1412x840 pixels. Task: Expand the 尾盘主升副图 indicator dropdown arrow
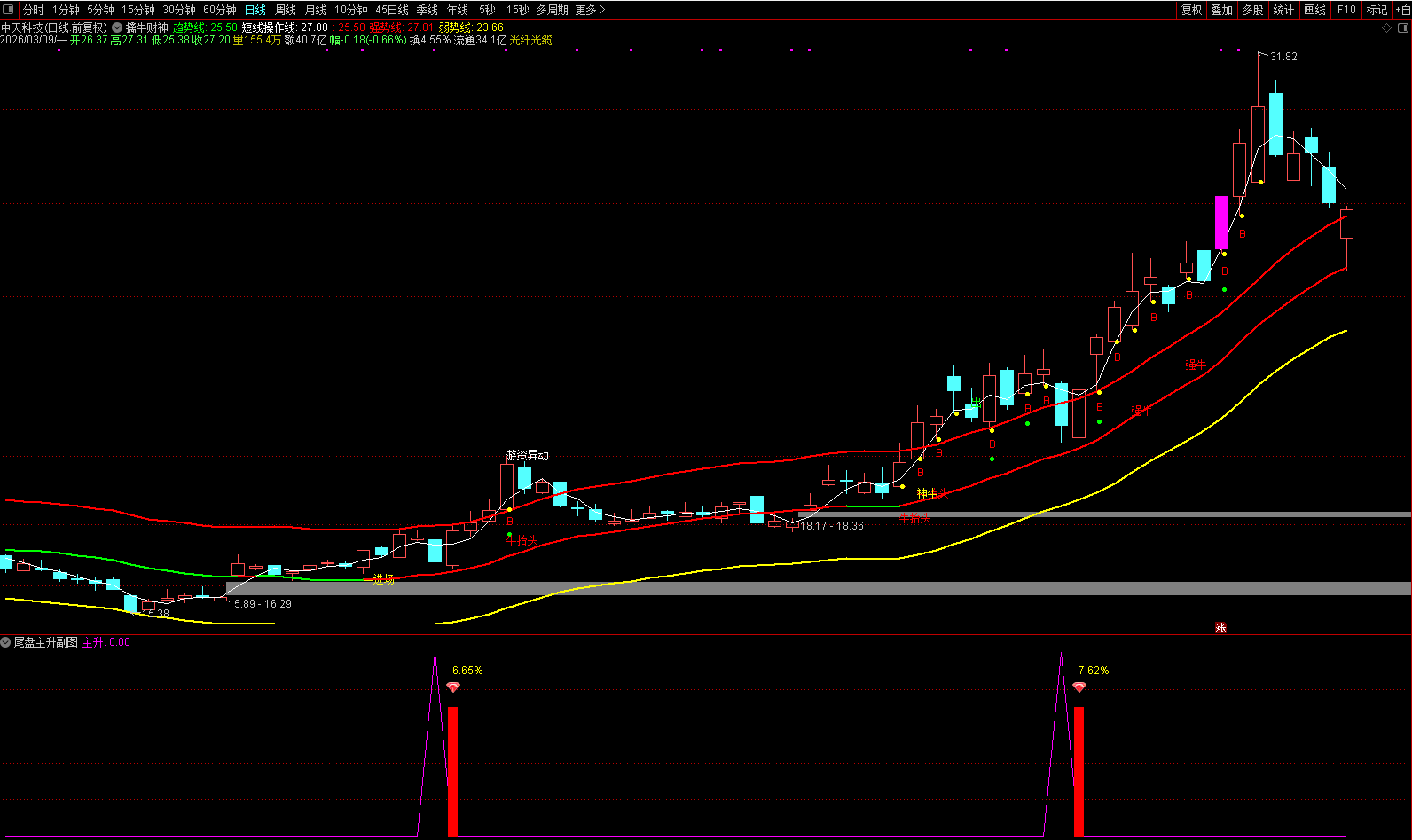tap(6, 642)
